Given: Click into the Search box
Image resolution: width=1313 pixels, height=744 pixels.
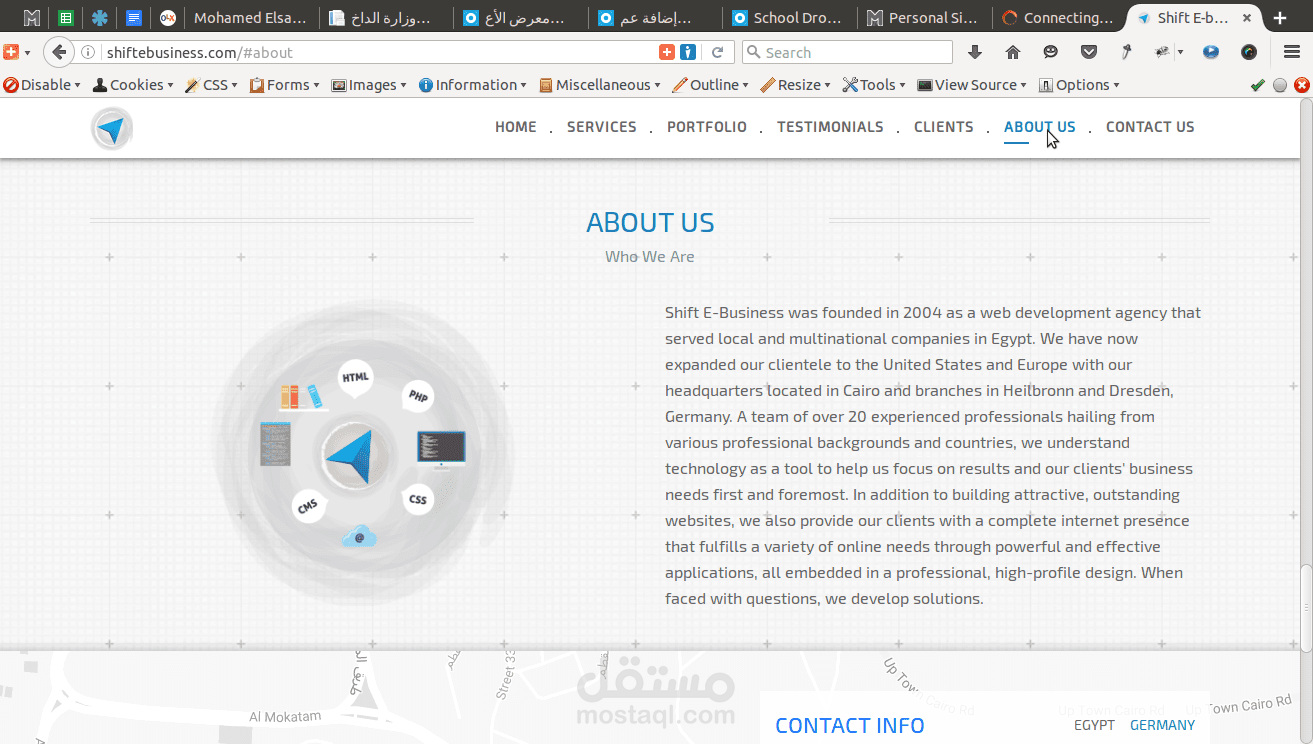Looking at the screenshot, I should coord(848,52).
